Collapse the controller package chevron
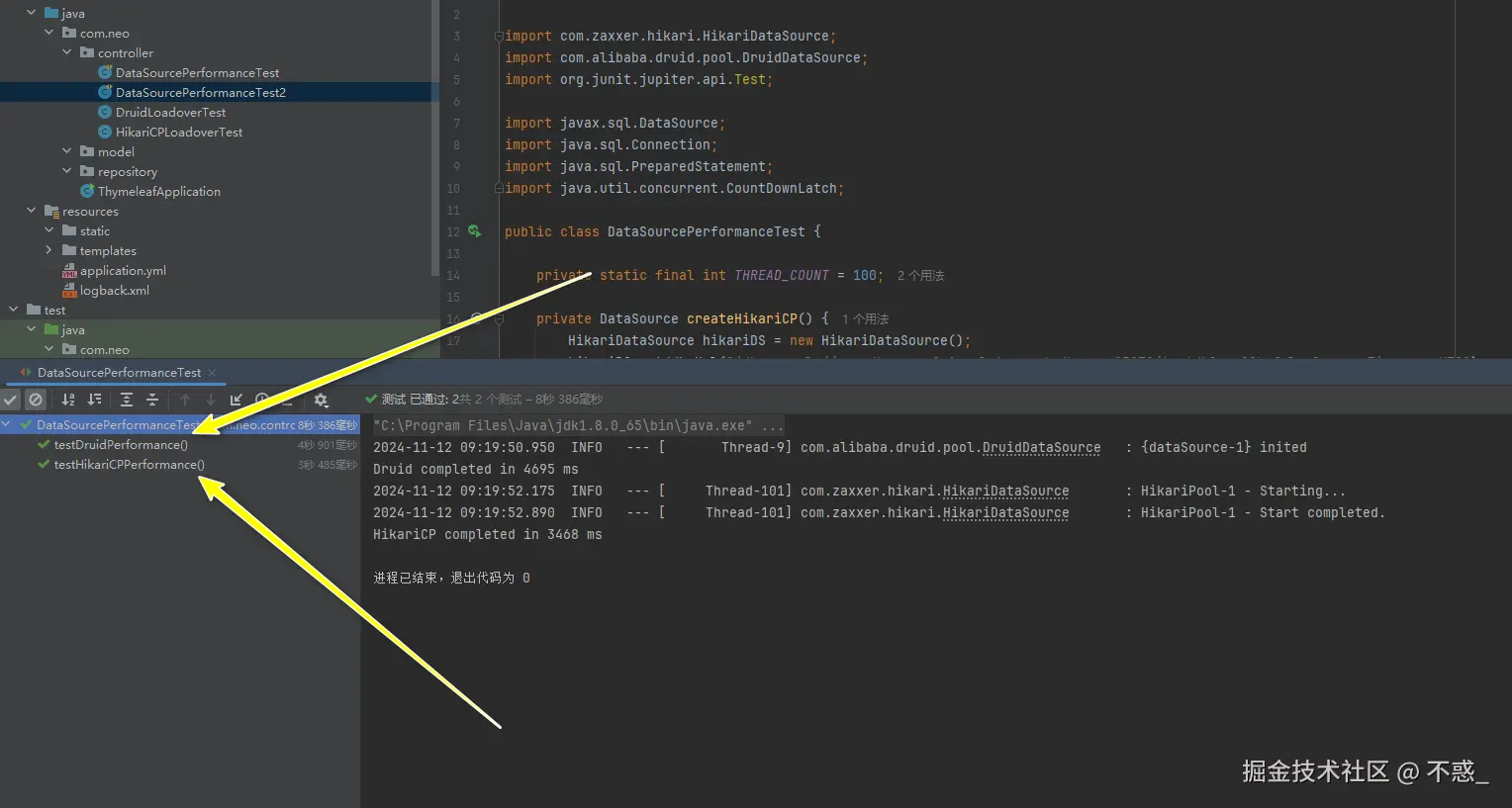1512x808 pixels. tap(67, 52)
